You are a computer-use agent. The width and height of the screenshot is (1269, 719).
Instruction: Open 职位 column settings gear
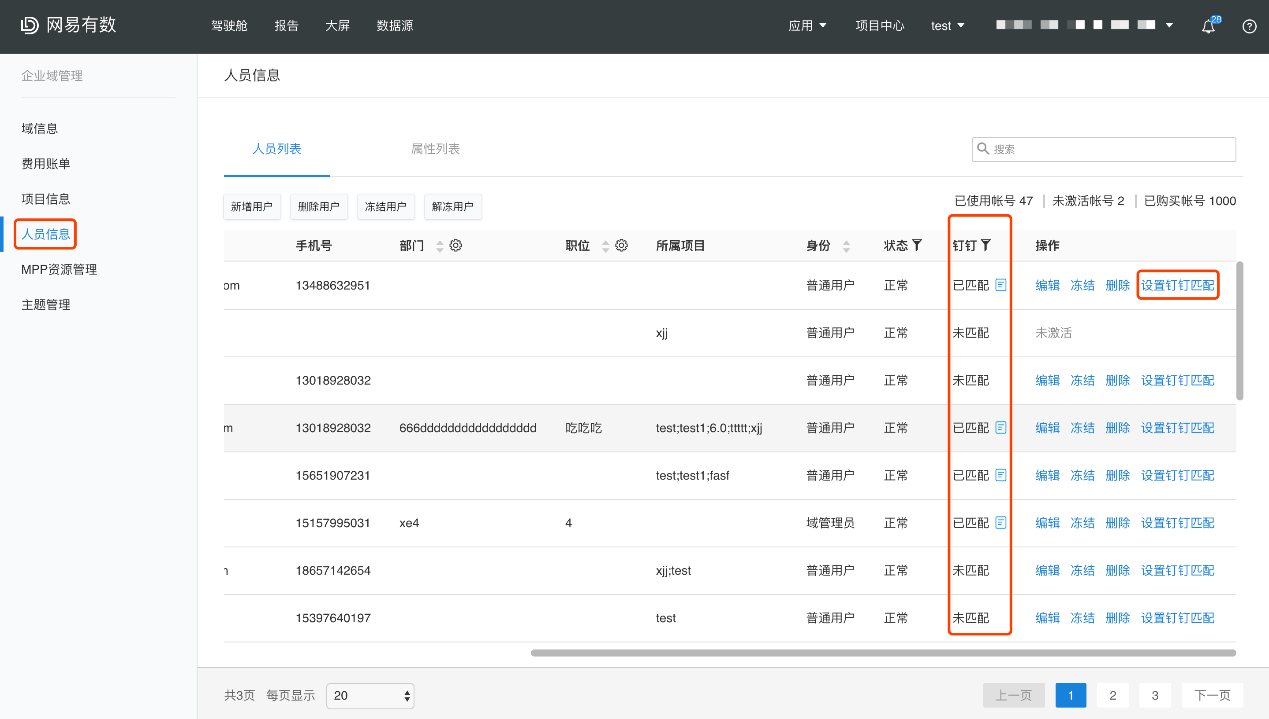pyautogui.click(x=621, y=245)
